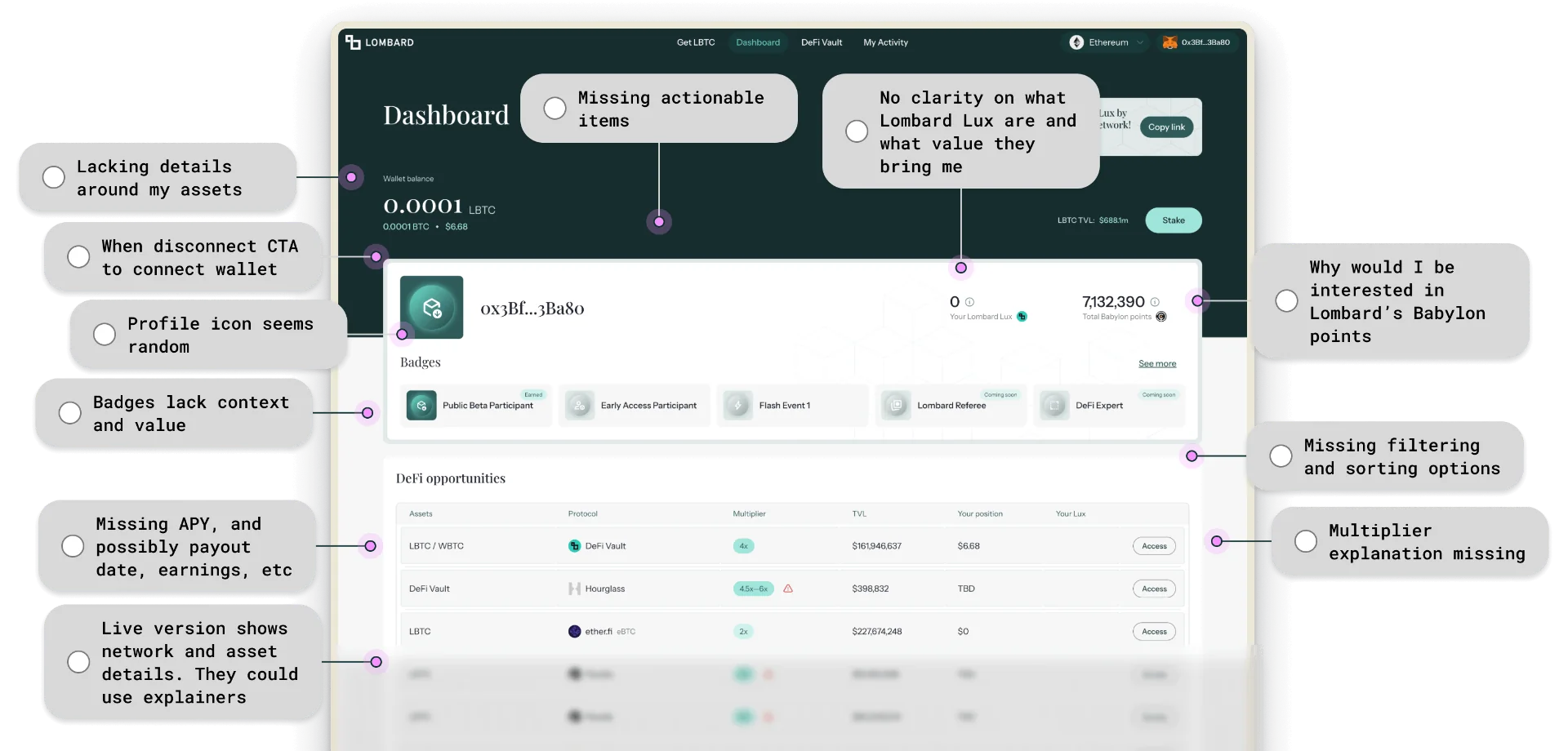The width and height of the screenshot is (1568, 751).
Task: Go to the DeFi Vault nav item
Action: click(822, 42)
